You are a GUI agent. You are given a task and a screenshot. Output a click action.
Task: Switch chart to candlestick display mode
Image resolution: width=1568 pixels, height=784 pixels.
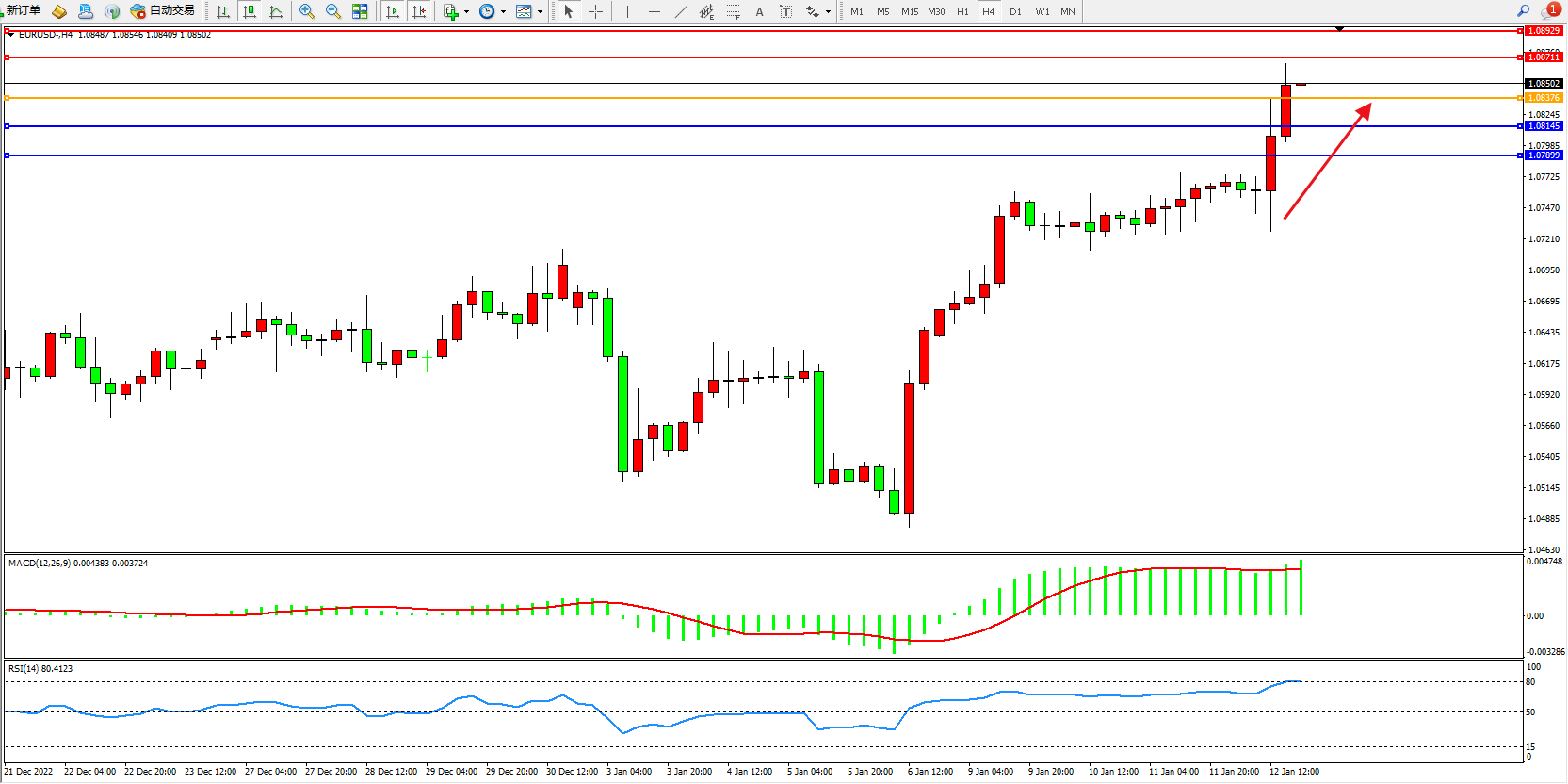coord(250,11)
